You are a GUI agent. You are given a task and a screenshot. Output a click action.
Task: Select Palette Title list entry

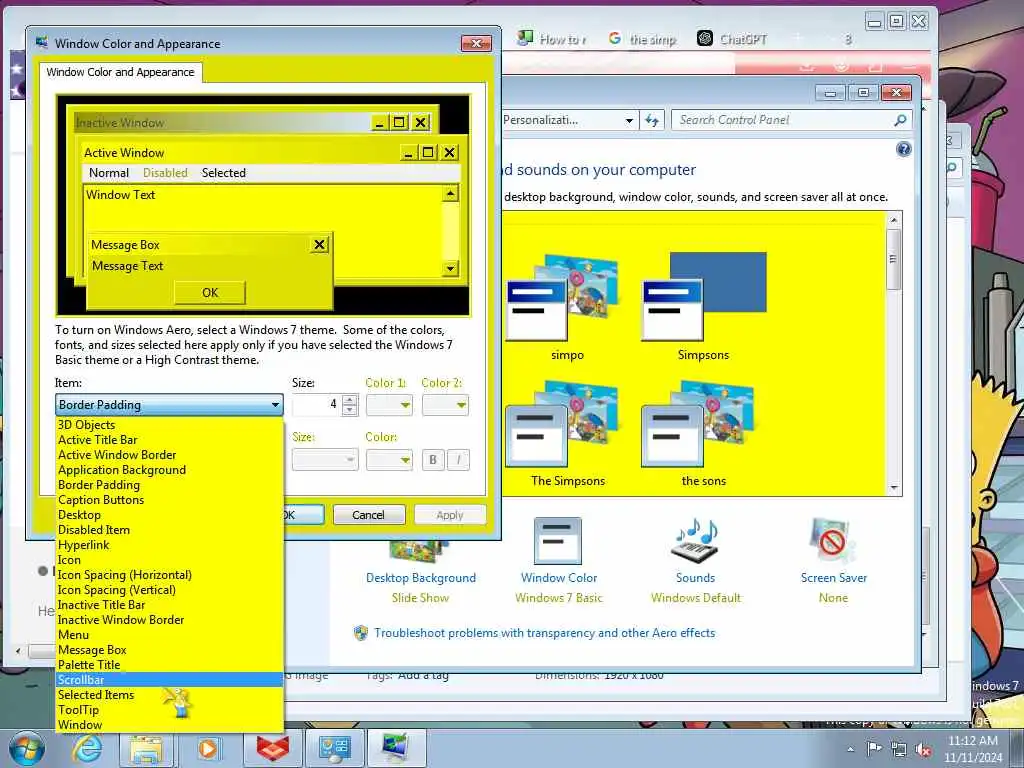click(x=169, y=665)
